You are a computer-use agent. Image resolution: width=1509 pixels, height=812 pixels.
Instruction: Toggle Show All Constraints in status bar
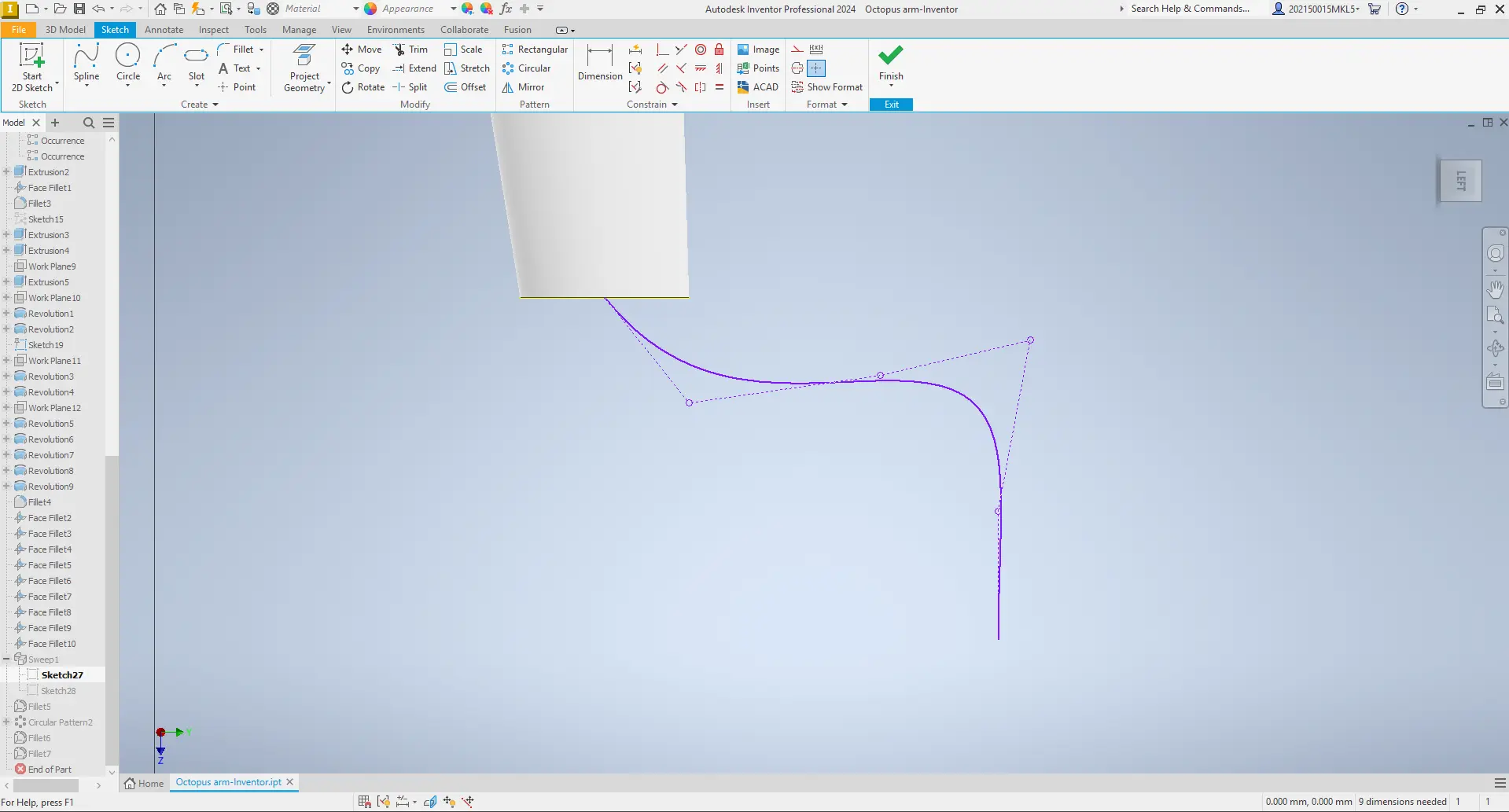[384, 800]
